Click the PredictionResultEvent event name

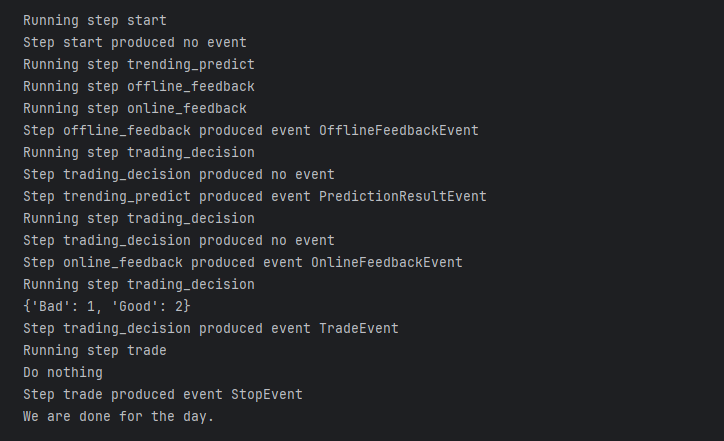pyautogui.click(x=403, y=196)
